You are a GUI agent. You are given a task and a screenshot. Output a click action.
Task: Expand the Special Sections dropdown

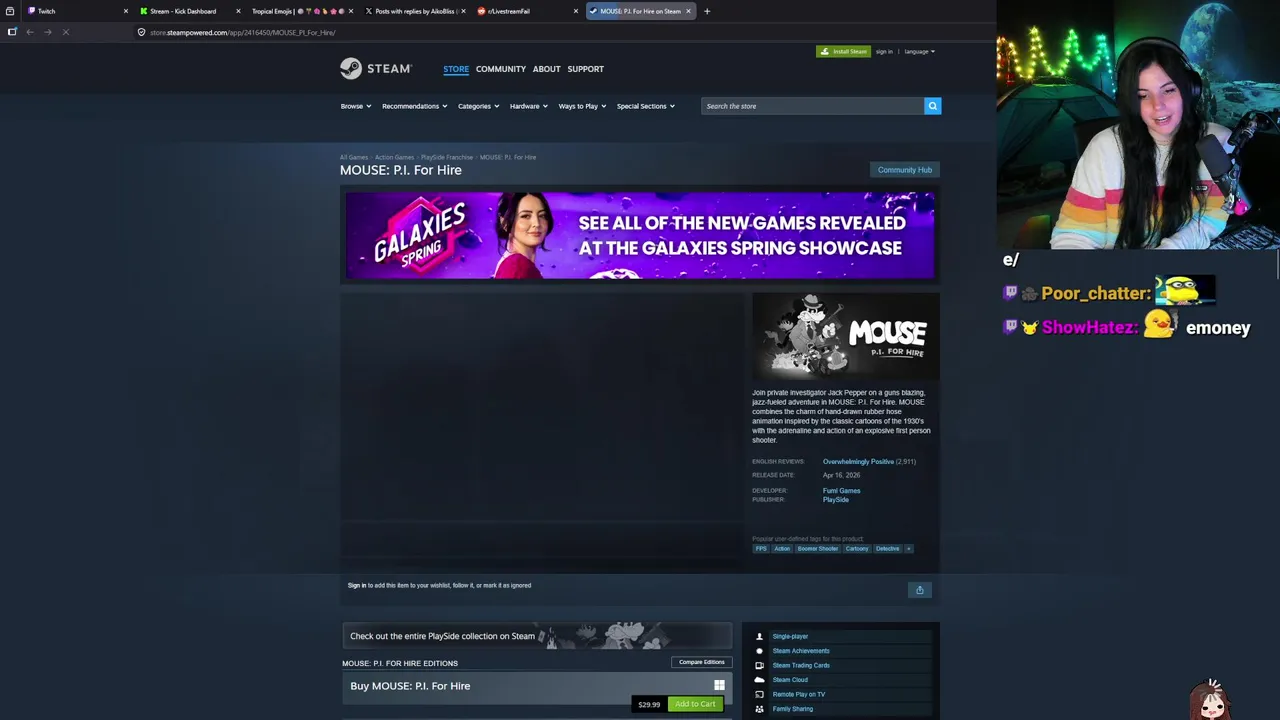[x=646, y=106]
